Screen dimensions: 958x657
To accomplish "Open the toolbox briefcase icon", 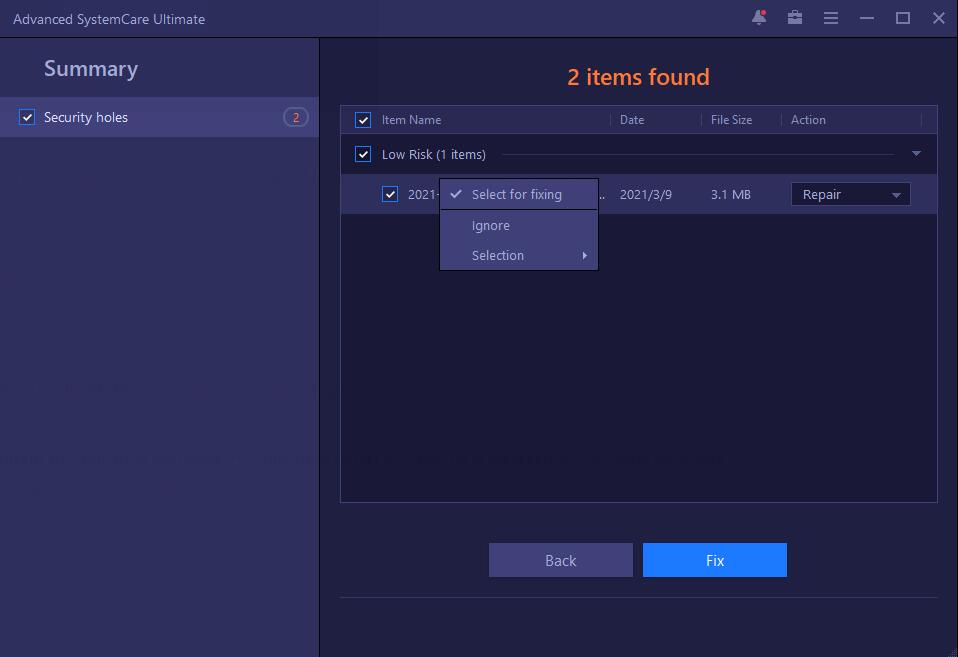I will pos(795,18).
